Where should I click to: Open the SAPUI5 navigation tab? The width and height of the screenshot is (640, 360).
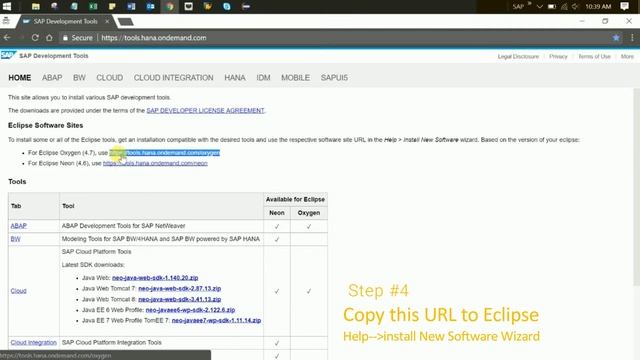click(x=334, y=78)
